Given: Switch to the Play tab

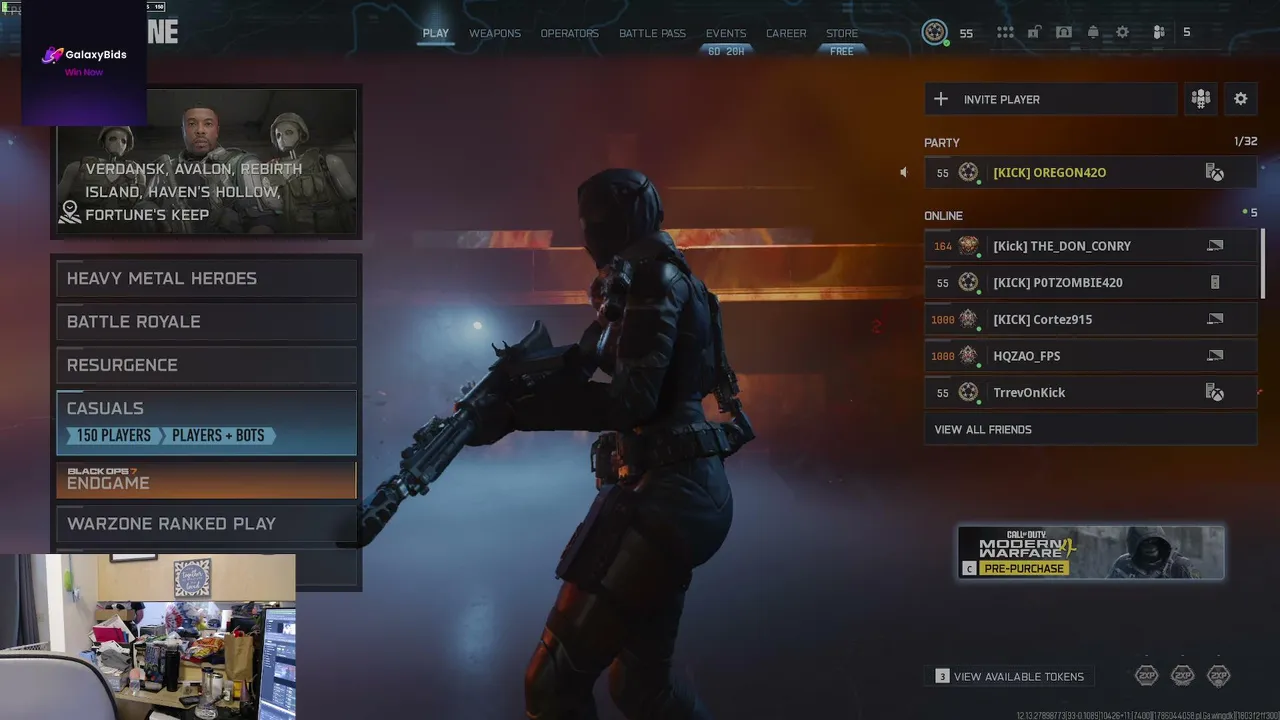Looking at the screenshot, I should (x=436, y=33).
